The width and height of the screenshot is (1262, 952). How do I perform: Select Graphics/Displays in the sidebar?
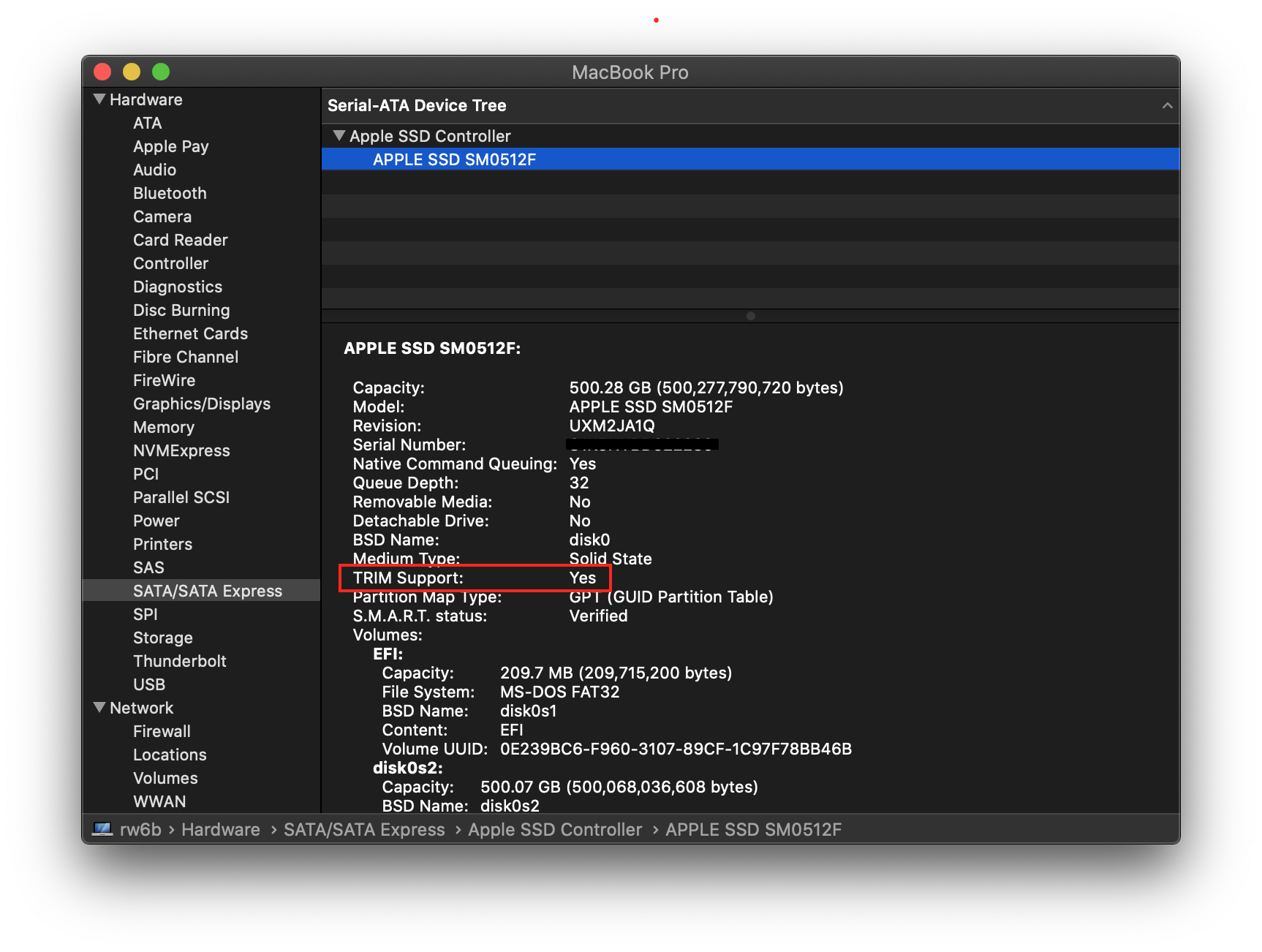click(x=201, y=404)
